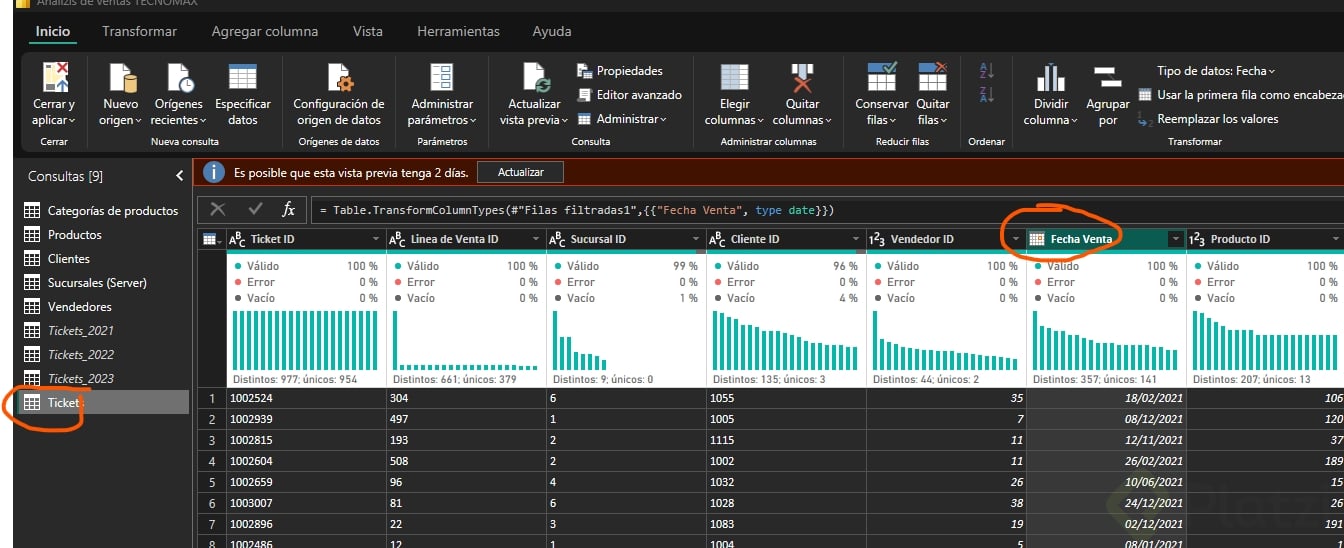This screenshot has width=1344, height=548.
Task: Open Vendedor ID column filter dropdown
Action: (x=1016, y=239)
